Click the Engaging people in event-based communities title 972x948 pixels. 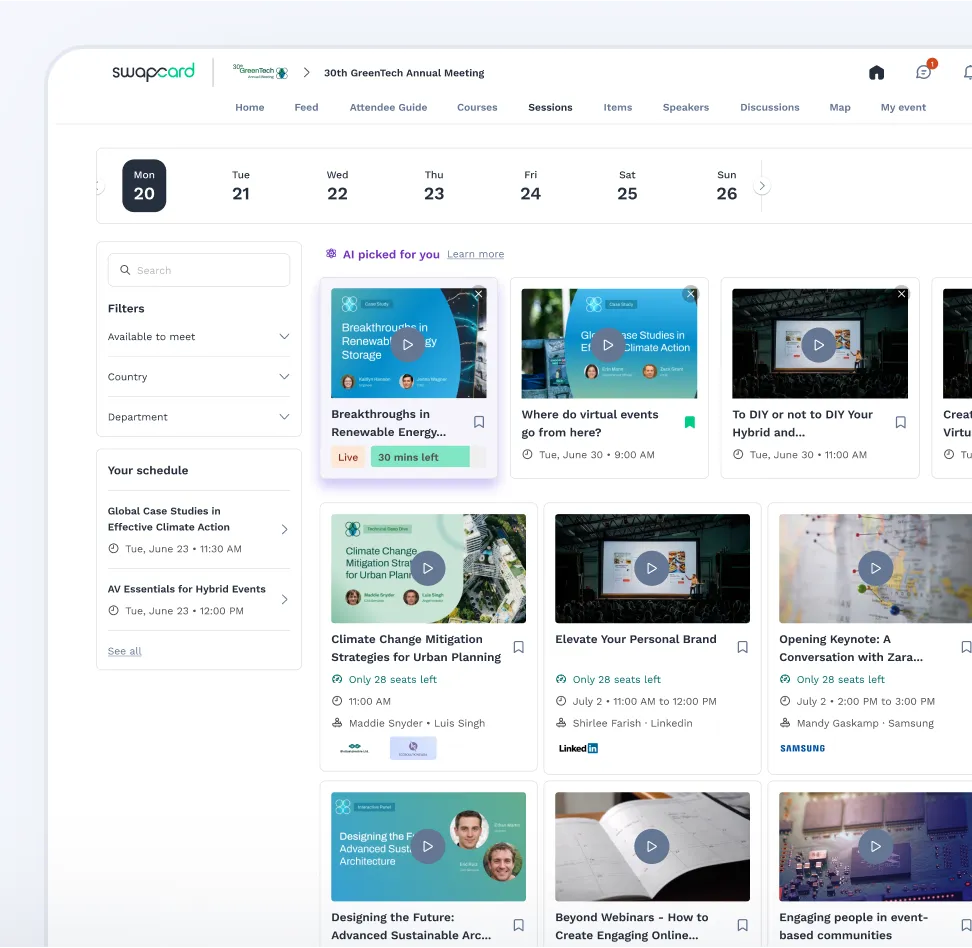click(853, 926)
